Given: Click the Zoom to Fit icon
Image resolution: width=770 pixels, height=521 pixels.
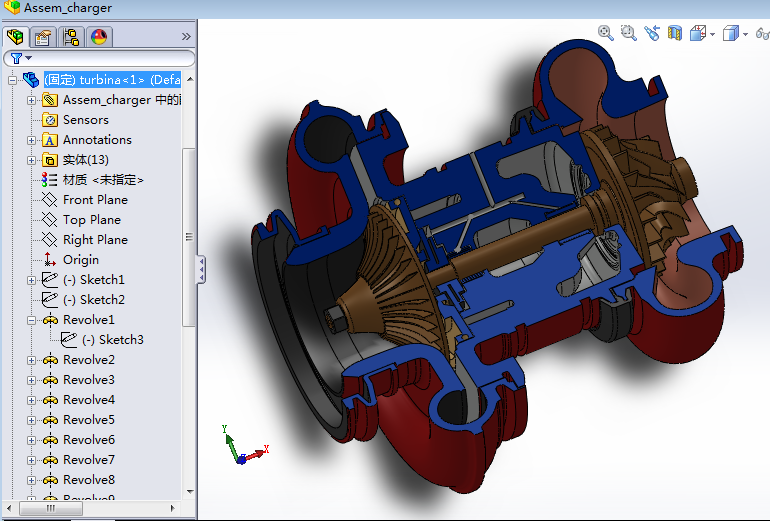Looking at the screenshot, I should click(x=605, y=33).
